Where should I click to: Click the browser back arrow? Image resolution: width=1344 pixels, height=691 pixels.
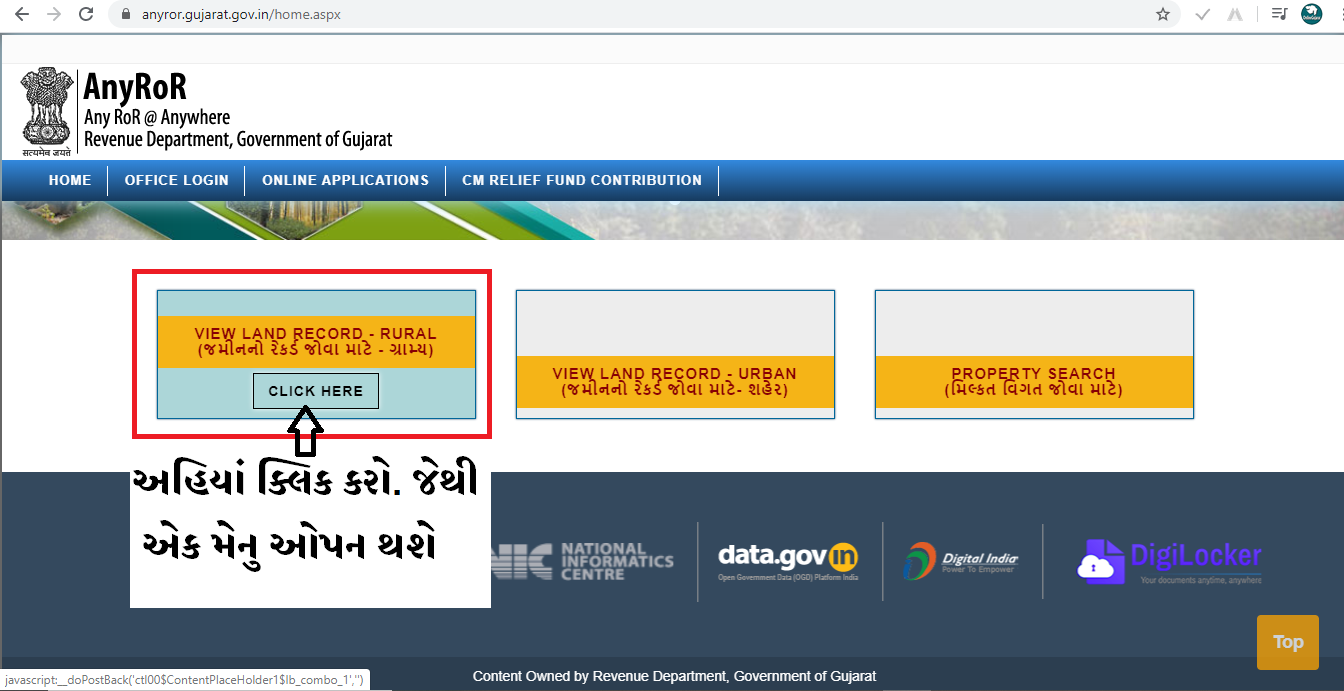21,14
